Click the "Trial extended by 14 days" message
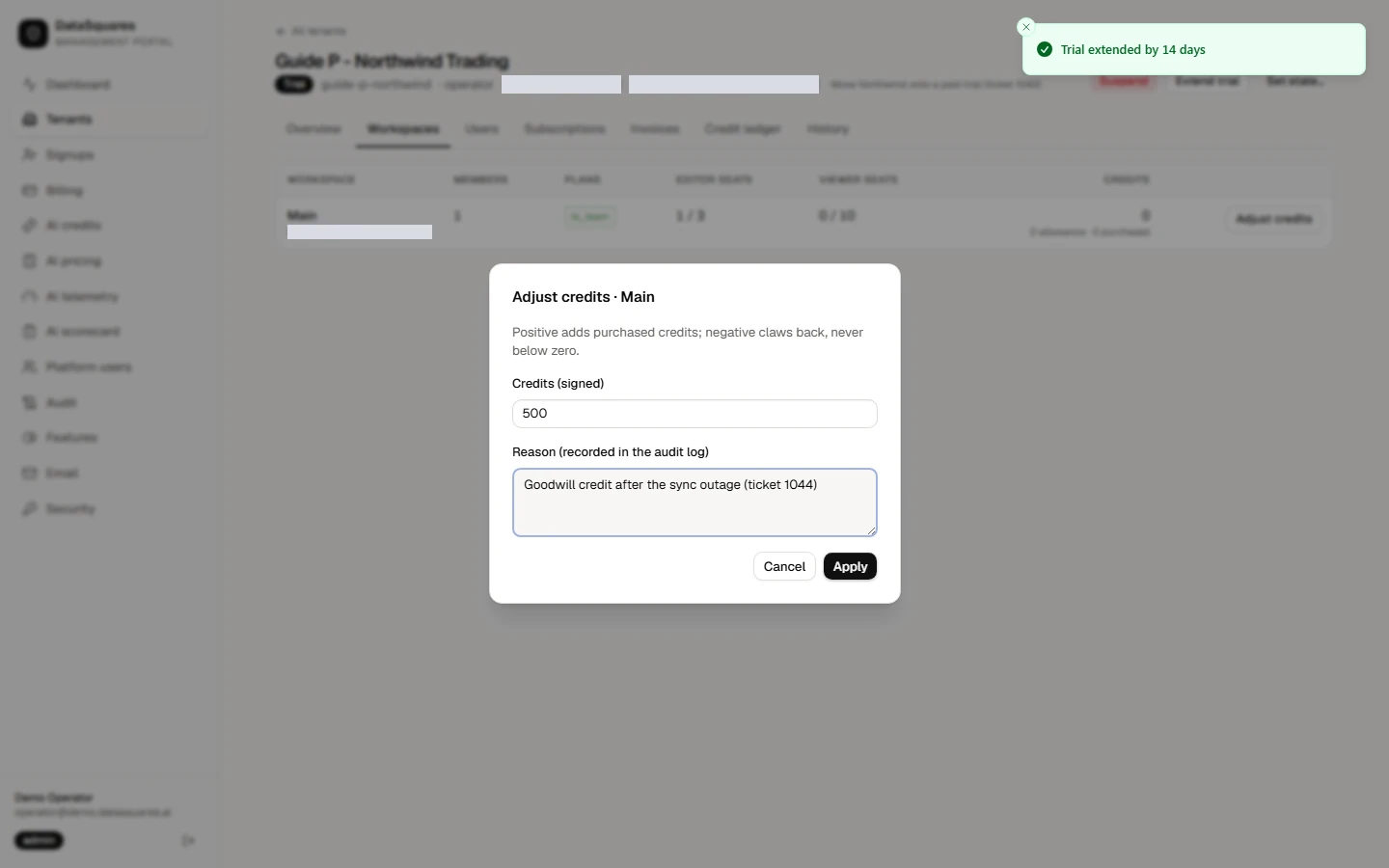The image size is (1389, 868). pyautogui.click(x=1133, y=49)
